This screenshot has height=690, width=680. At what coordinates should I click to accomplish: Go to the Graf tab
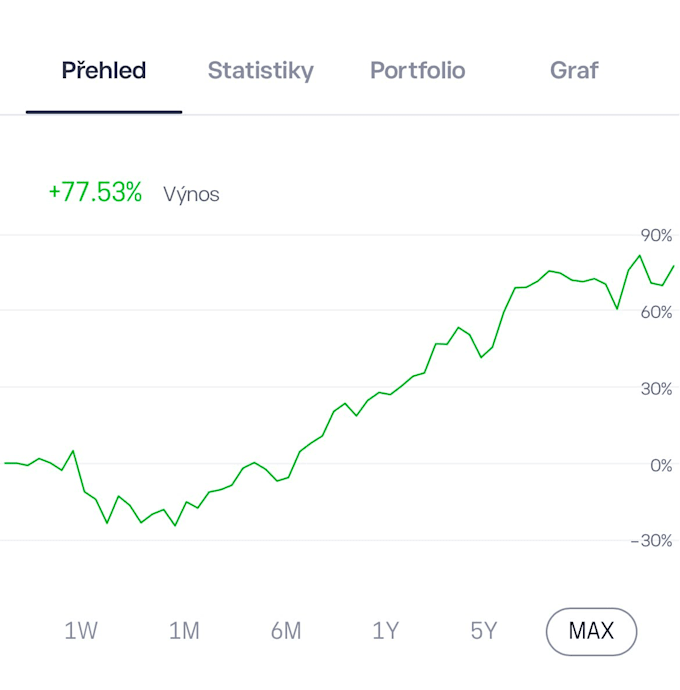[x=574, y=70]
